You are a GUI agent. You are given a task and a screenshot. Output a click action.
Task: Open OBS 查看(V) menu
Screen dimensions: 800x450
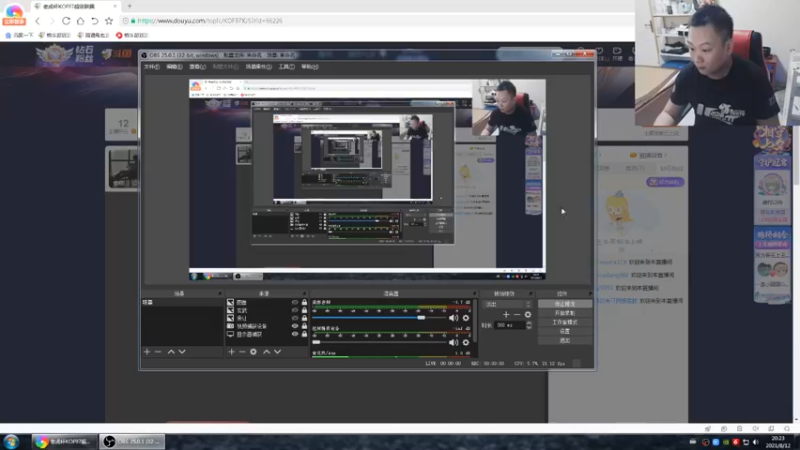click(x=197, y=67)
